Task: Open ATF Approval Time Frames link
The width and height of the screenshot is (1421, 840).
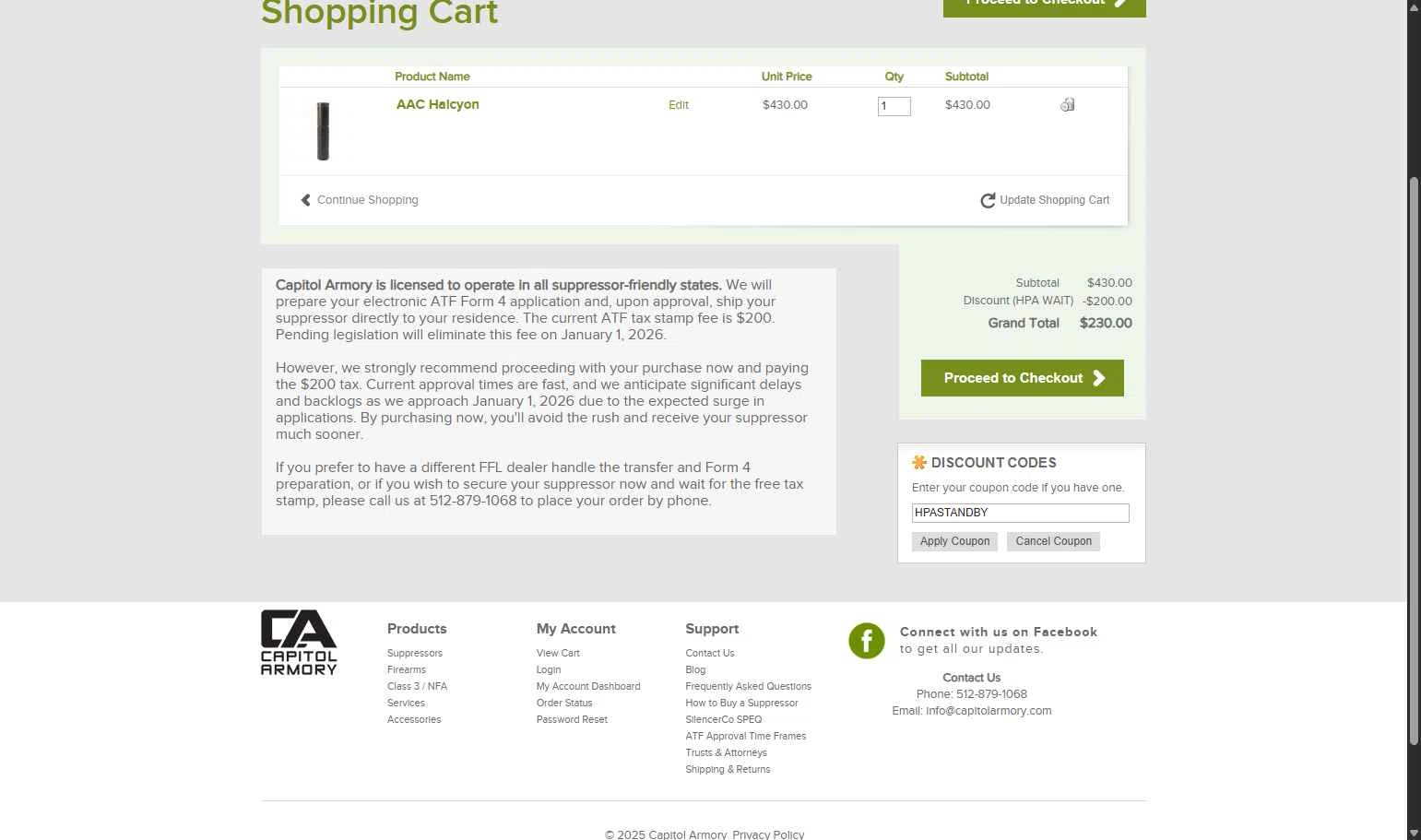Action: tap(746, 736)
